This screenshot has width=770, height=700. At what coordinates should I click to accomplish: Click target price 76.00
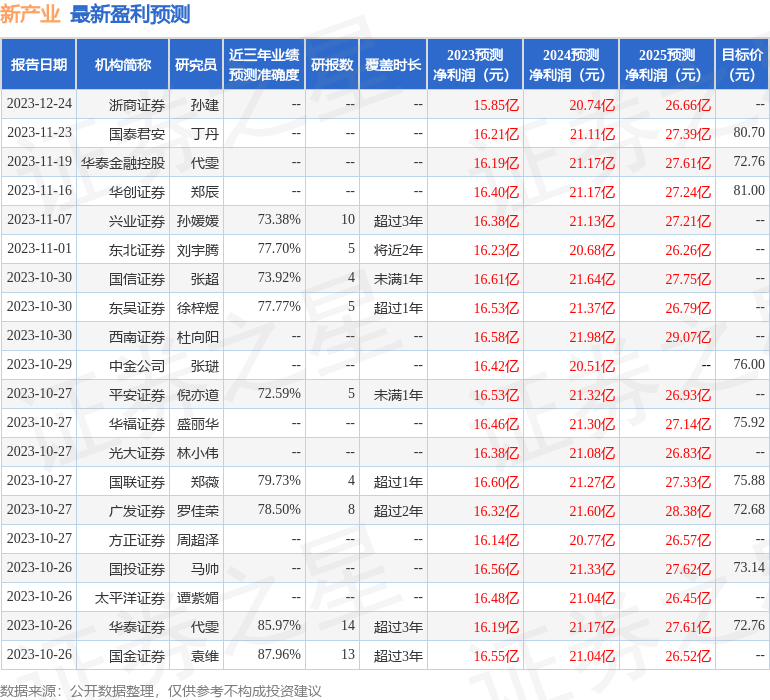coord(749,364)
